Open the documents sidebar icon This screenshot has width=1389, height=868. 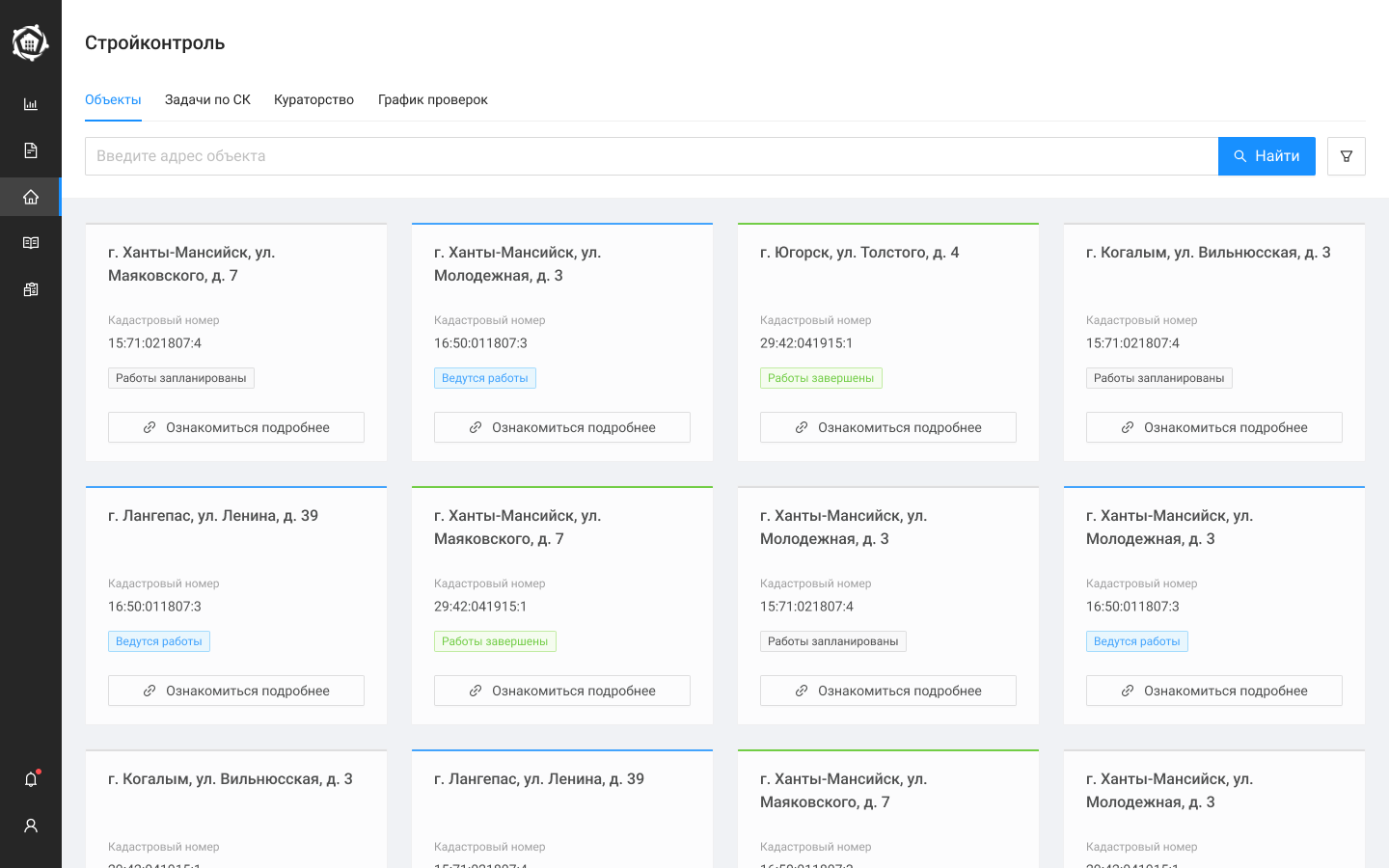[31, 150]
